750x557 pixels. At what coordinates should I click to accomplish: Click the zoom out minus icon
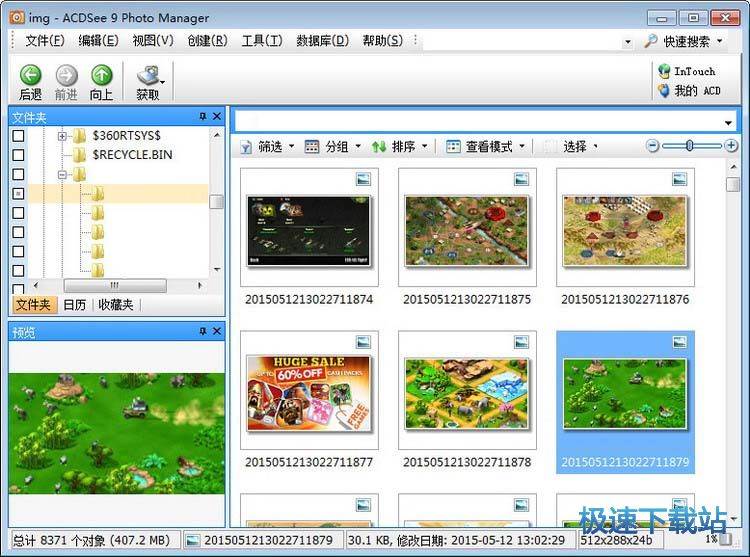[x=653, y=146]
